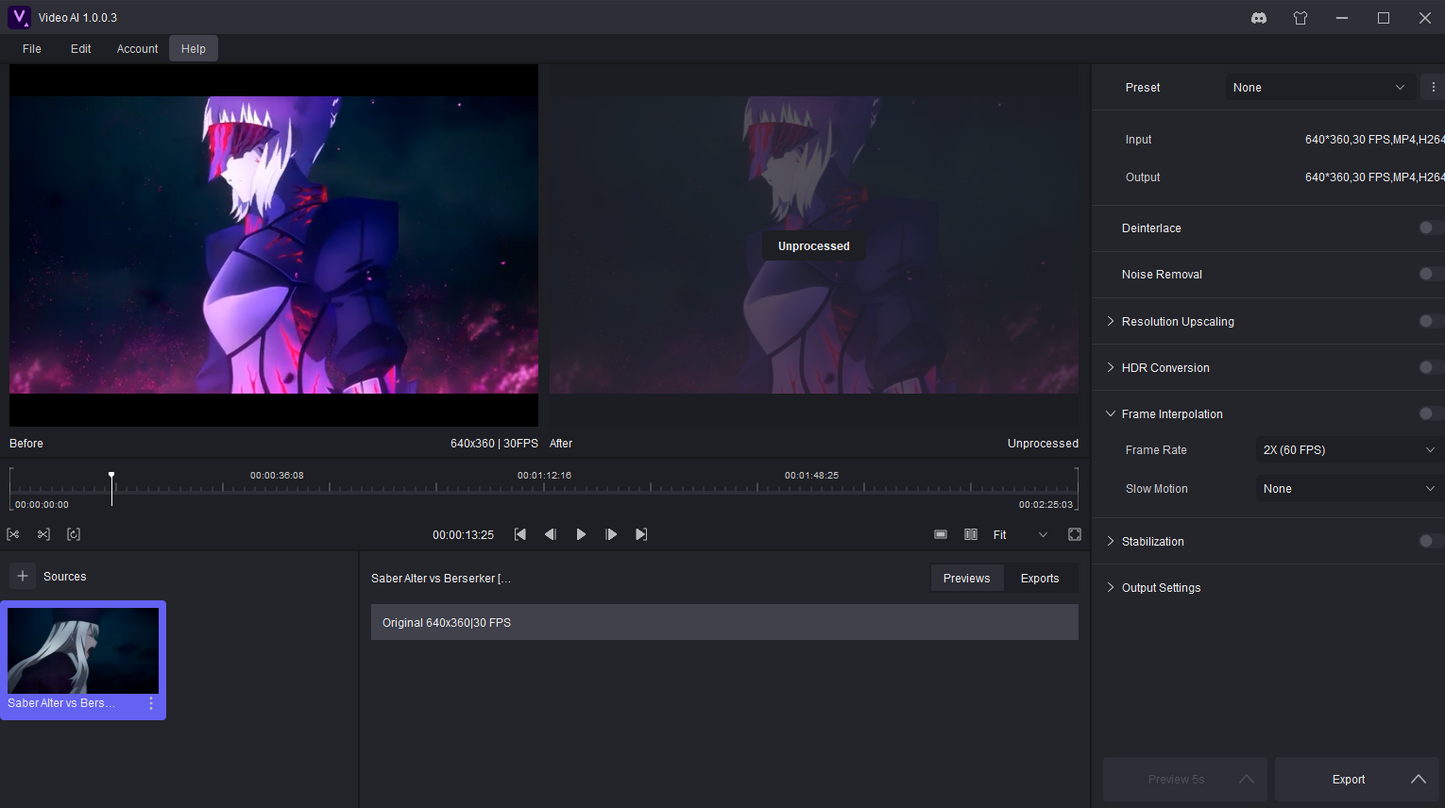Screen dimensions: 1445x808
Task: Step to the next frame
Action: pos(611,535)
